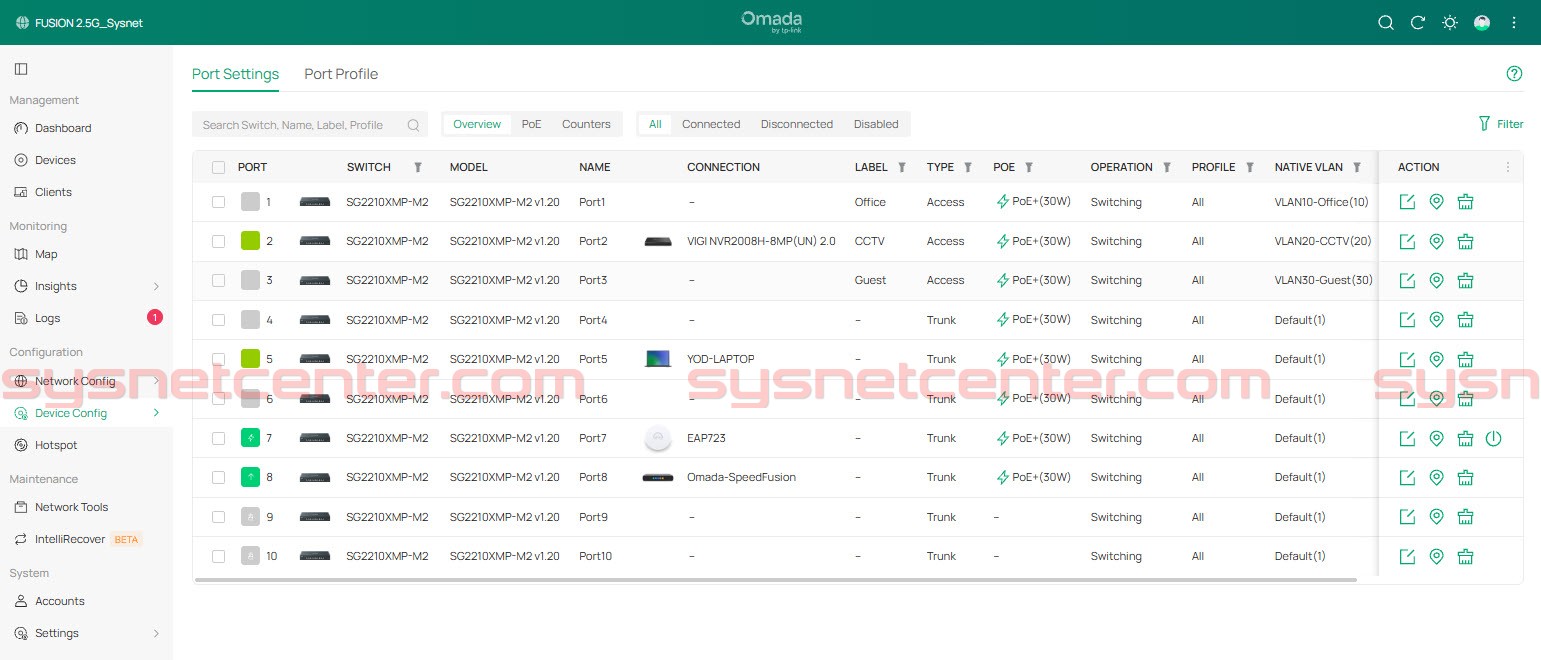
Task: Click the column settings dots in ACTION header
Action: coord(1508,167)
